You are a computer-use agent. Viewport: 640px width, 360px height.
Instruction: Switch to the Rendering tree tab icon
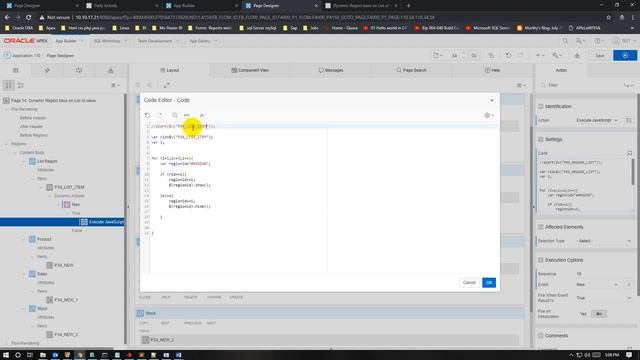click(16, 70)
